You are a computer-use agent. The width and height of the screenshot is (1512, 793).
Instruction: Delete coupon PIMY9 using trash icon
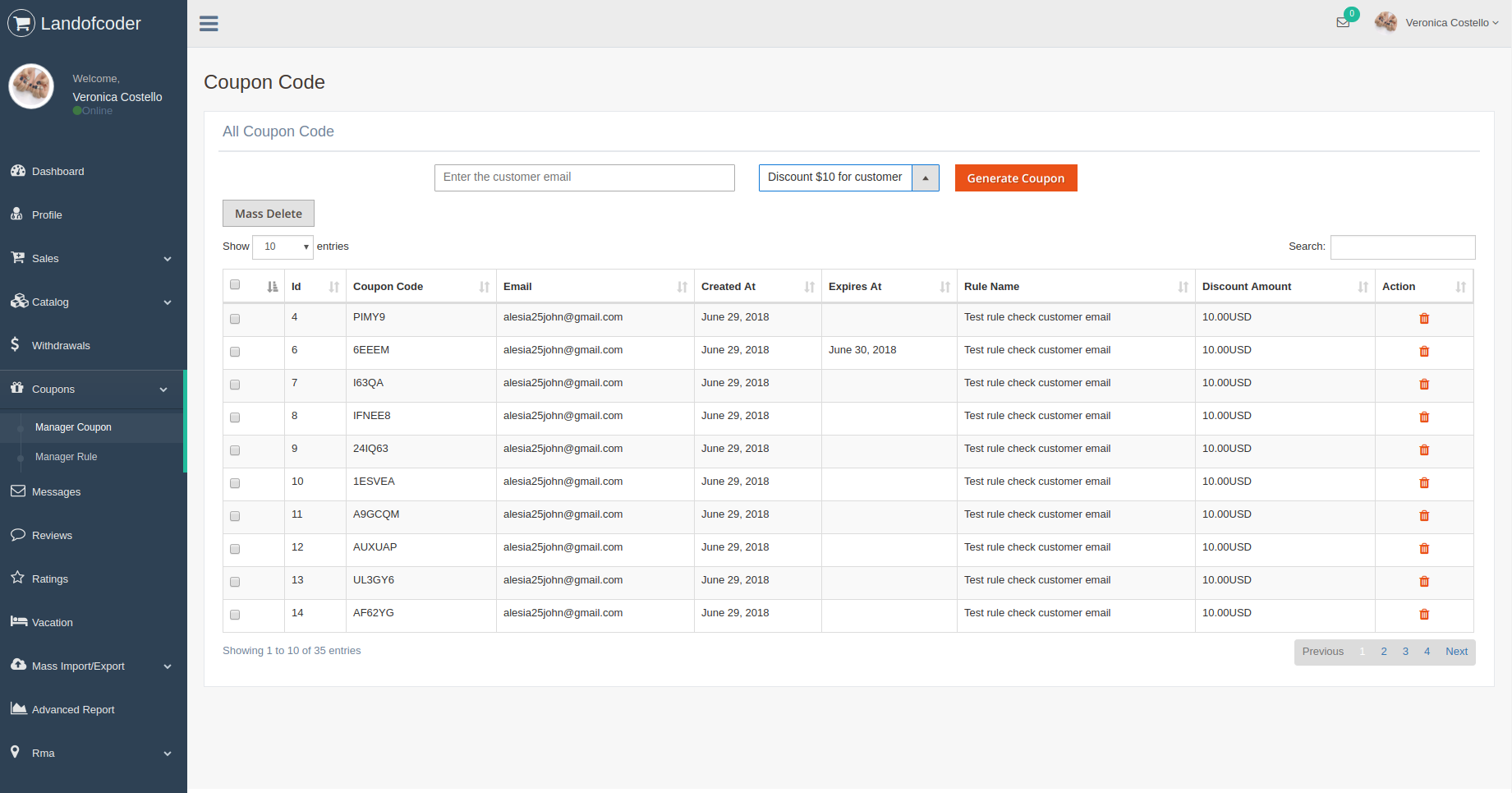(x=1424, y=319)
